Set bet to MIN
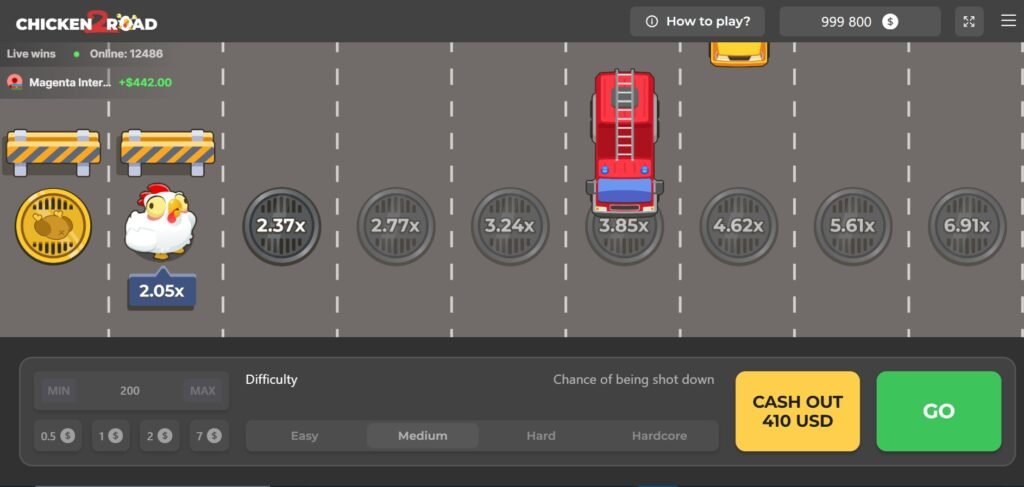 [x=60, y=391]
